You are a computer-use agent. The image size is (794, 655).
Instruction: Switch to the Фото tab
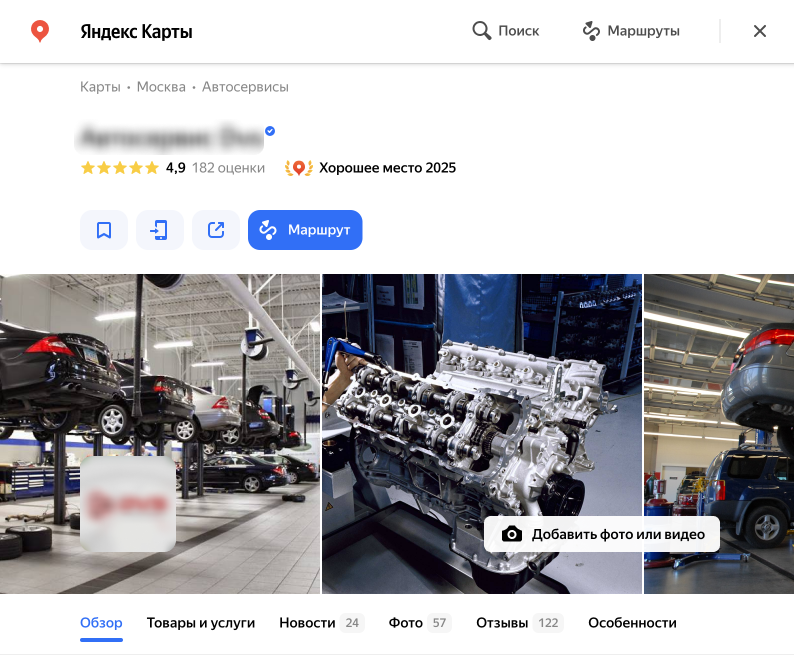(x=420, y=623)
